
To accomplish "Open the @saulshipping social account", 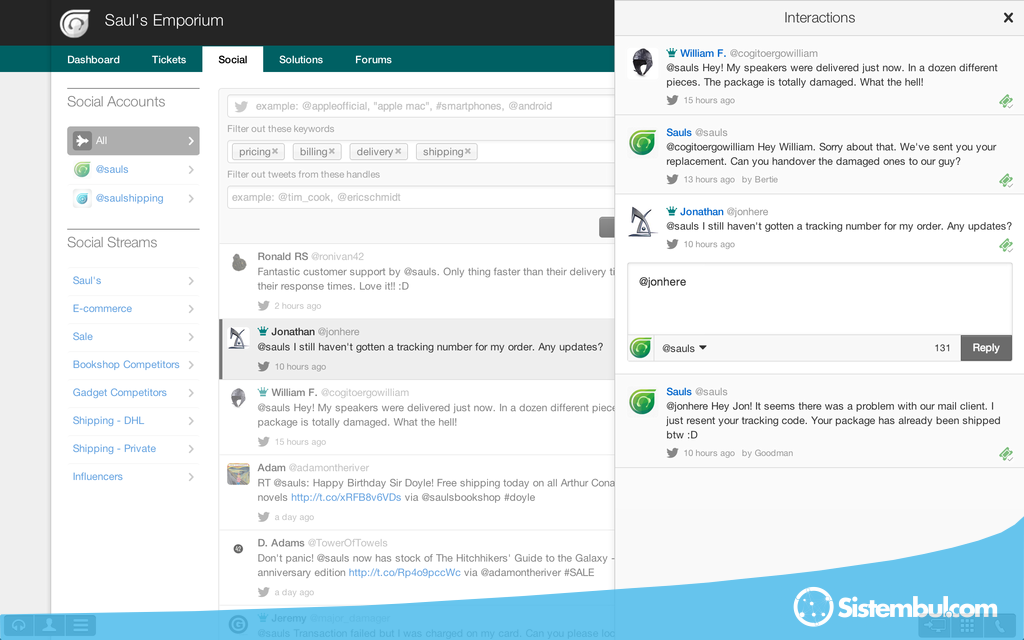I will click(129, 198).
